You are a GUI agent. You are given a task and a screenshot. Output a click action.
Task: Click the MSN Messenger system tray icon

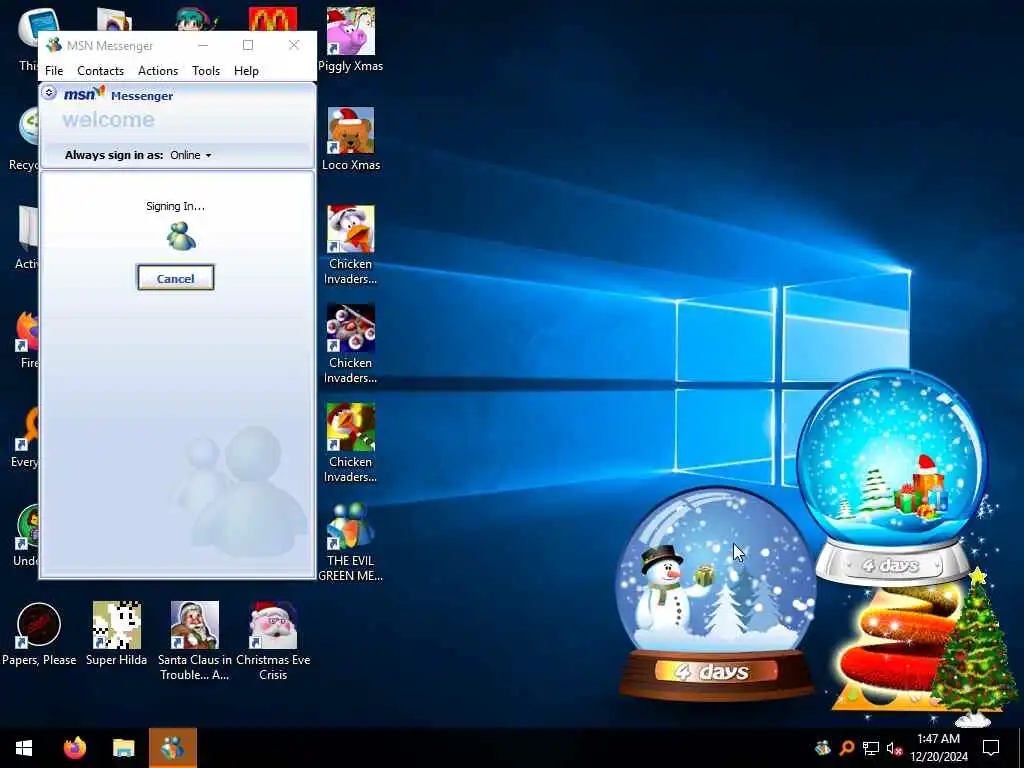[823, 748]
